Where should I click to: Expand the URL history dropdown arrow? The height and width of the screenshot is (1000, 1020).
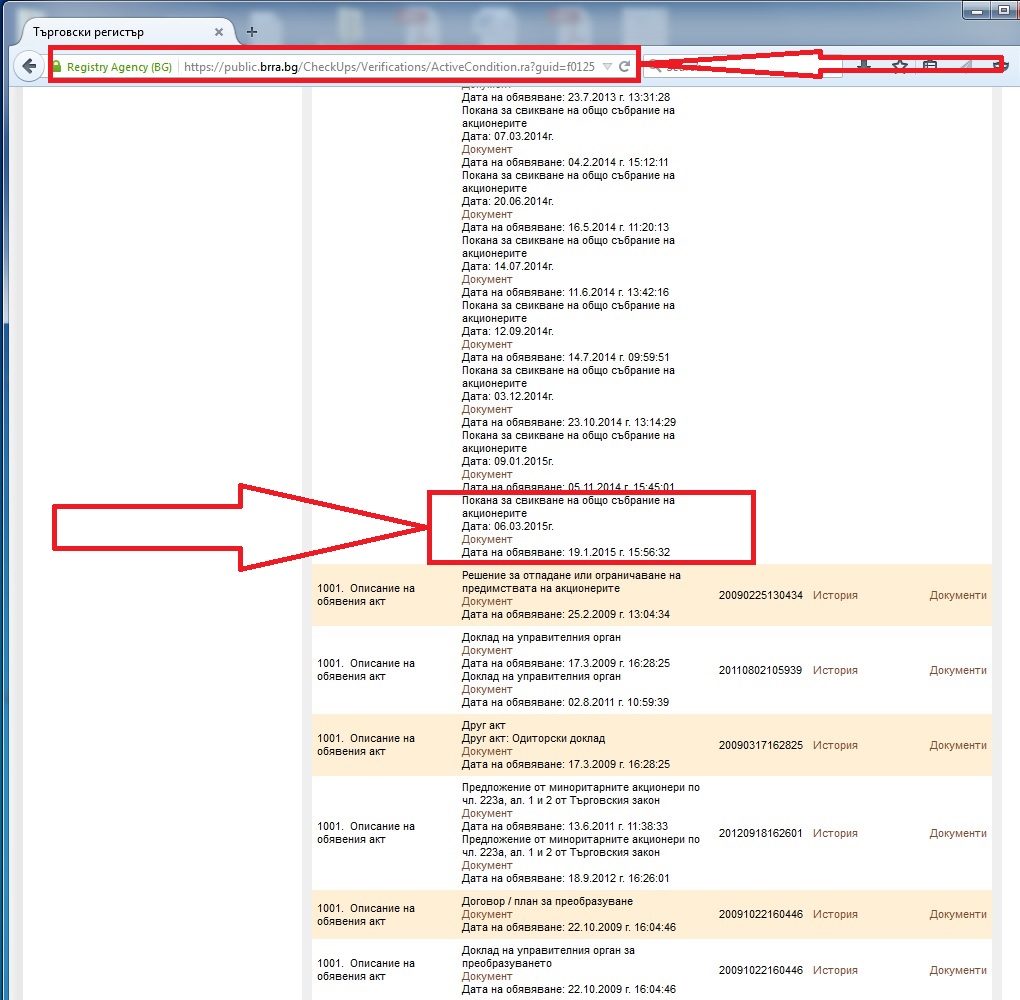coord(607,67)
